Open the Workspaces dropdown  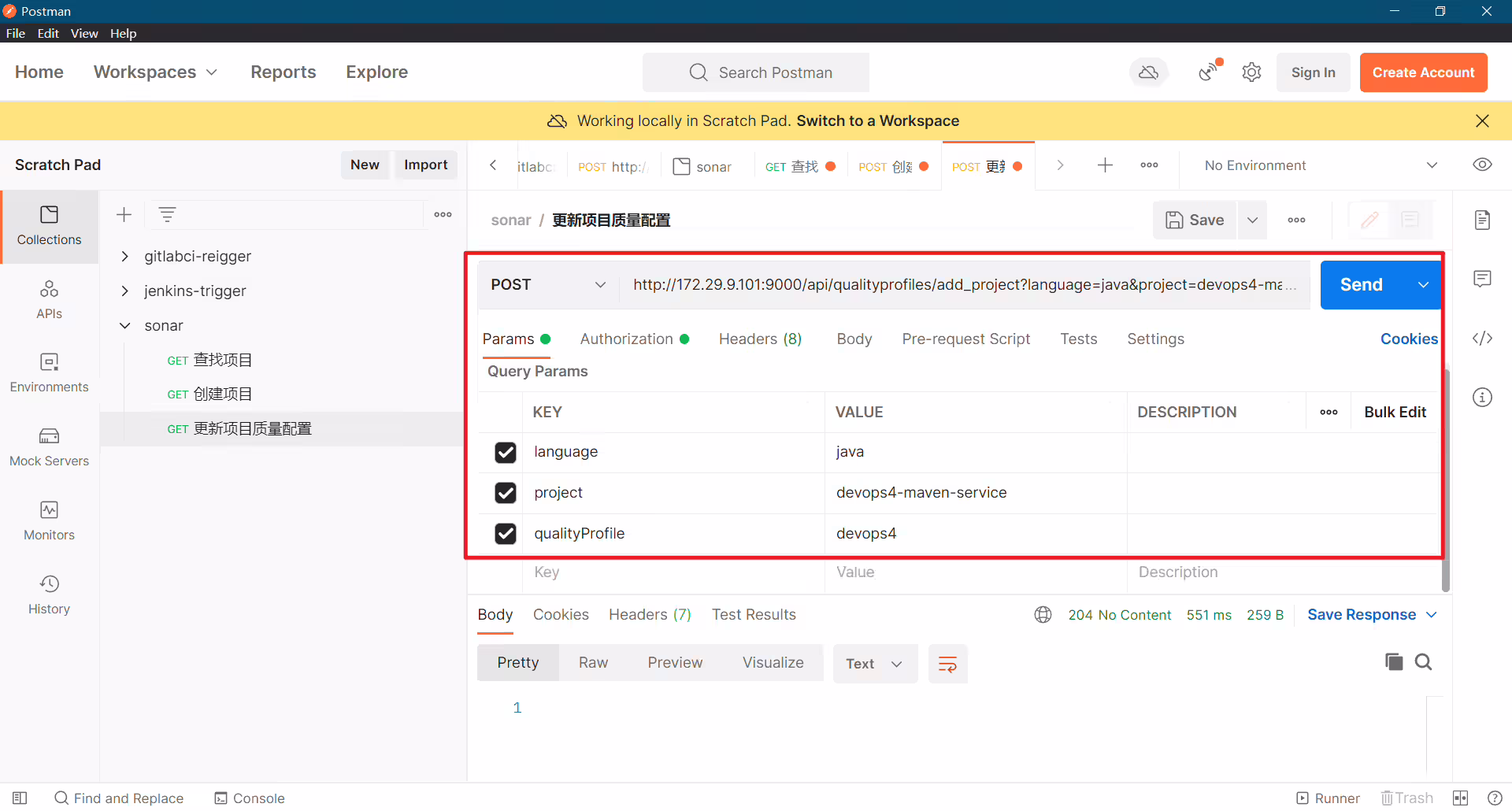(155, 72)
